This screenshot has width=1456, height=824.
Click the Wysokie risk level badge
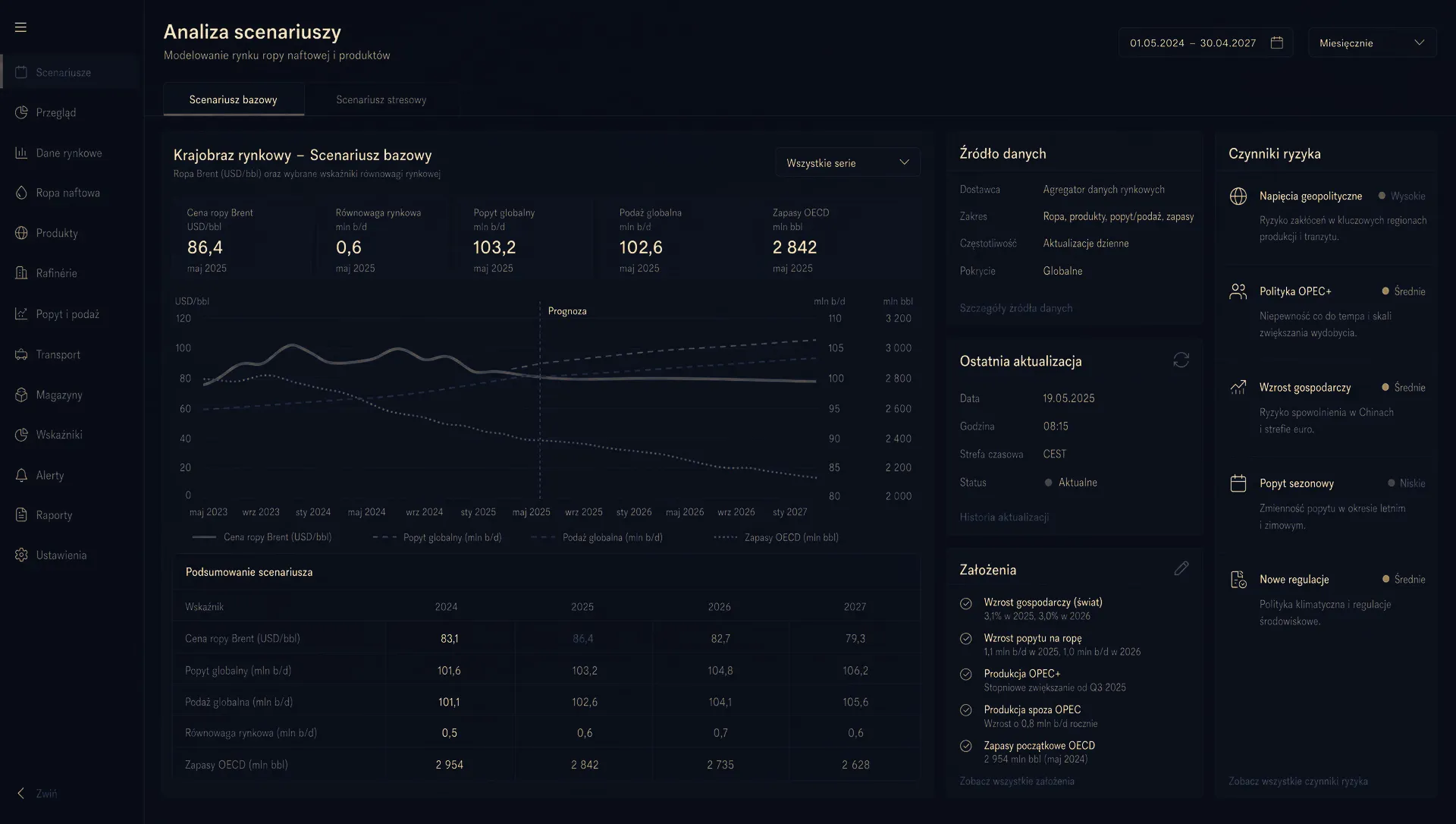(x=1402, y=196)
